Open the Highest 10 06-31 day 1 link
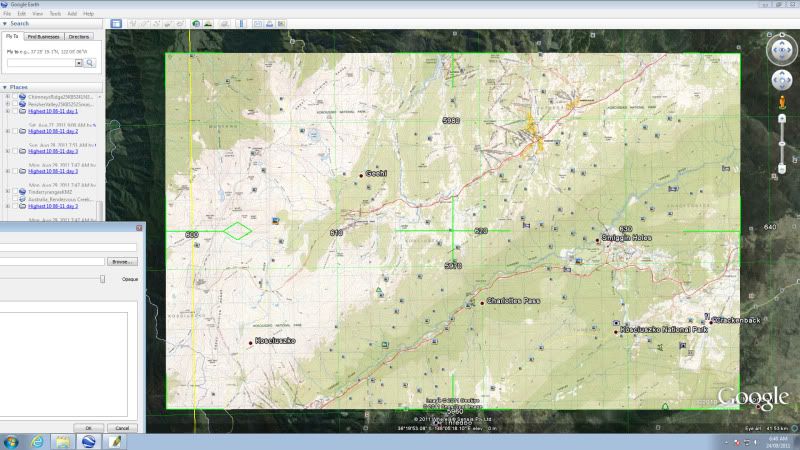 pos(53,111)
